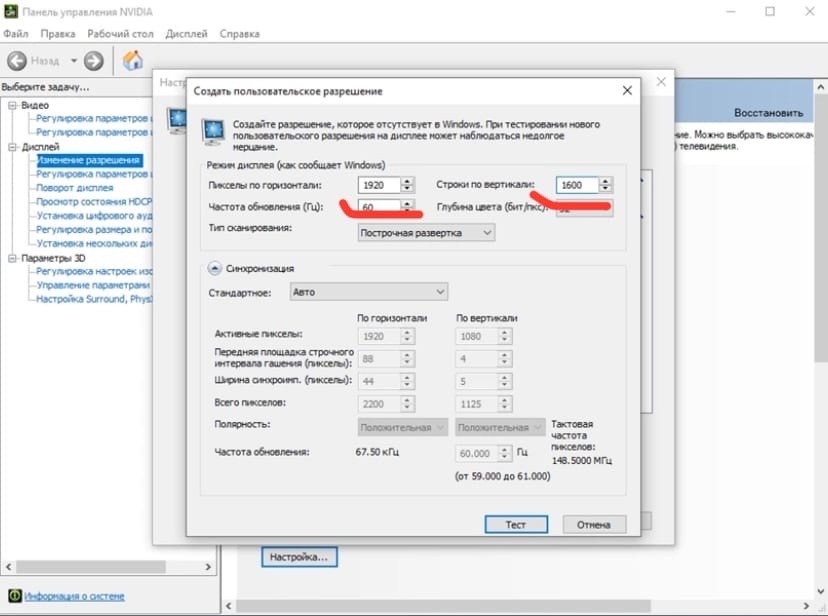Open the Back history dropdown arrow
The width and height of the screenshot is (828, 616).
coord(74,61)
